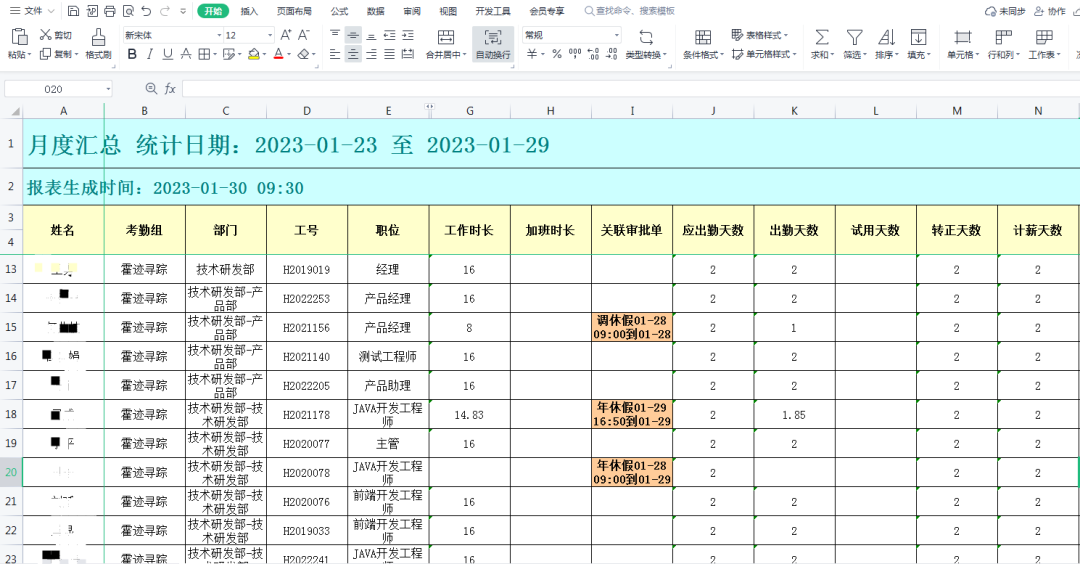The image size is (1080, 564).
Task: Click the Print icon in quick access toolbar
Action: 110,11
